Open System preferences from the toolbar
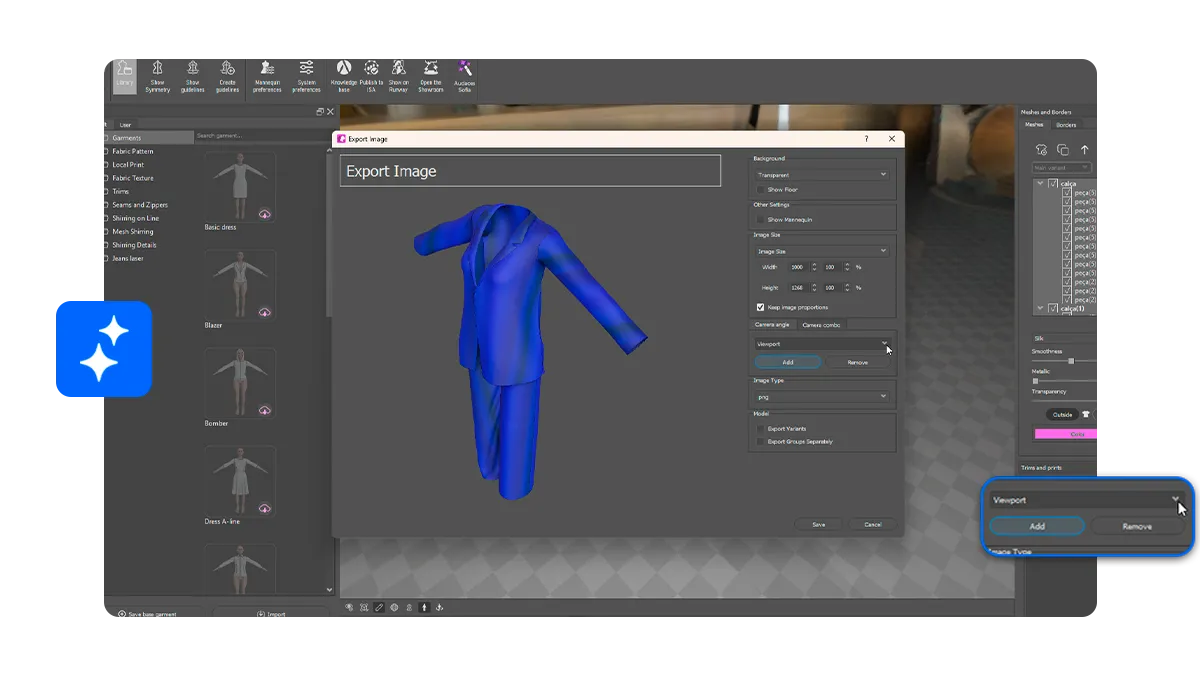1200x675 pixels. (x=306, y=76)
